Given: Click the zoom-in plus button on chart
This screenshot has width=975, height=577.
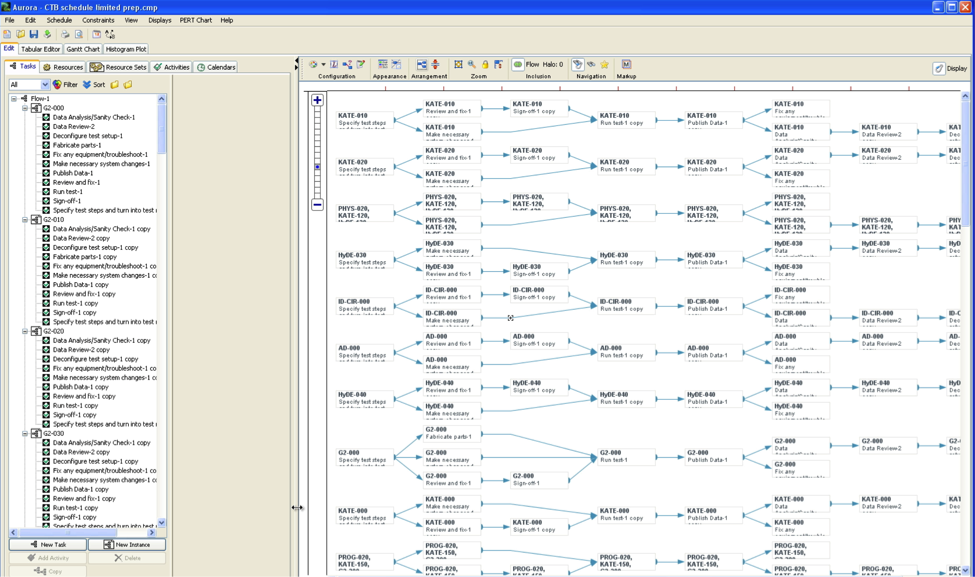Looking at the screenshot, I should tap(317, 100).
